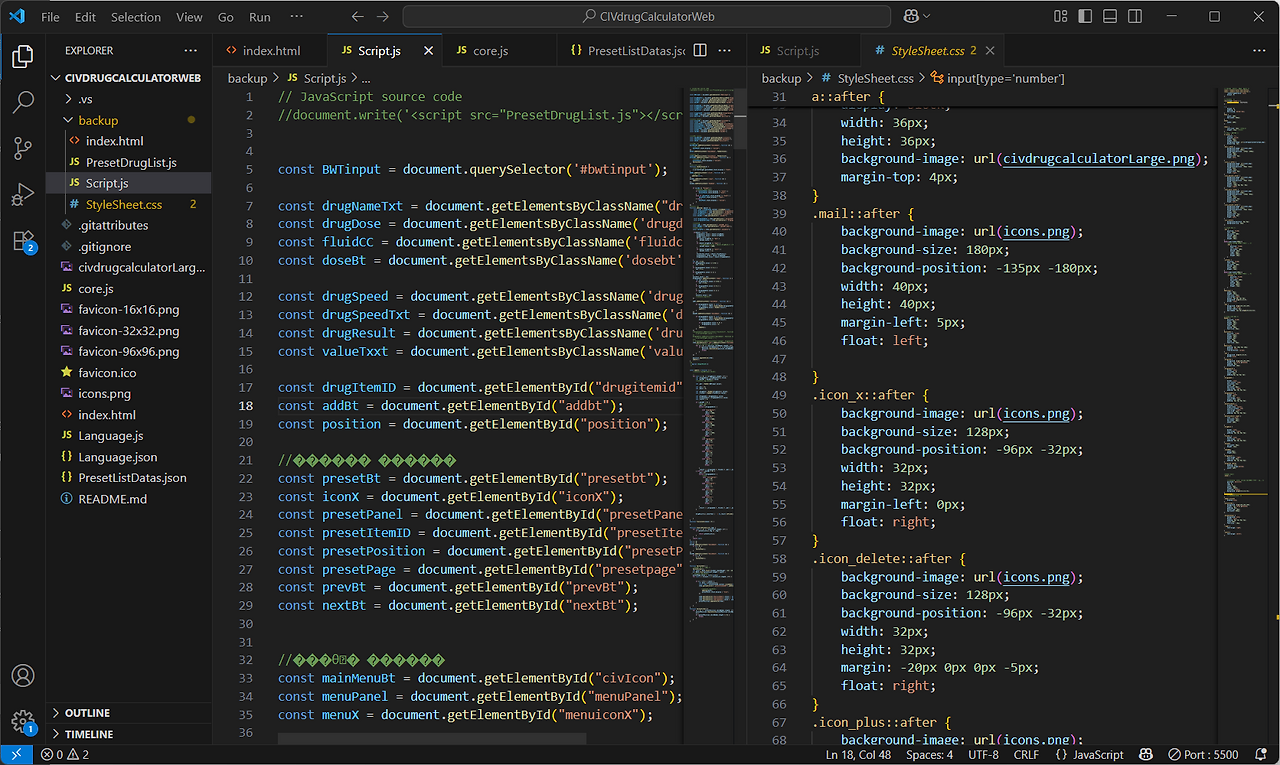
Task: Open the Selection menu
Action: click(136, 17)
